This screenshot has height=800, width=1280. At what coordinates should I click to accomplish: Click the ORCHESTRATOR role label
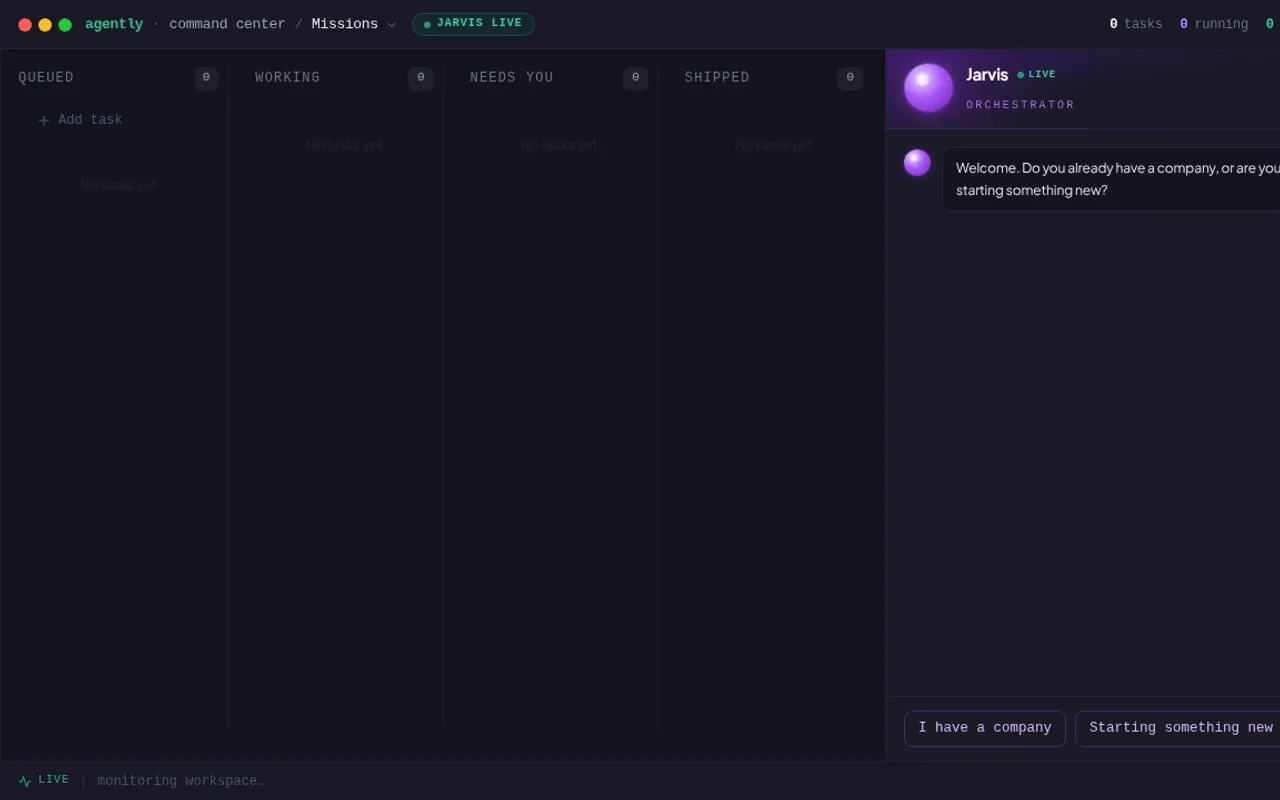click(1020, 105)
